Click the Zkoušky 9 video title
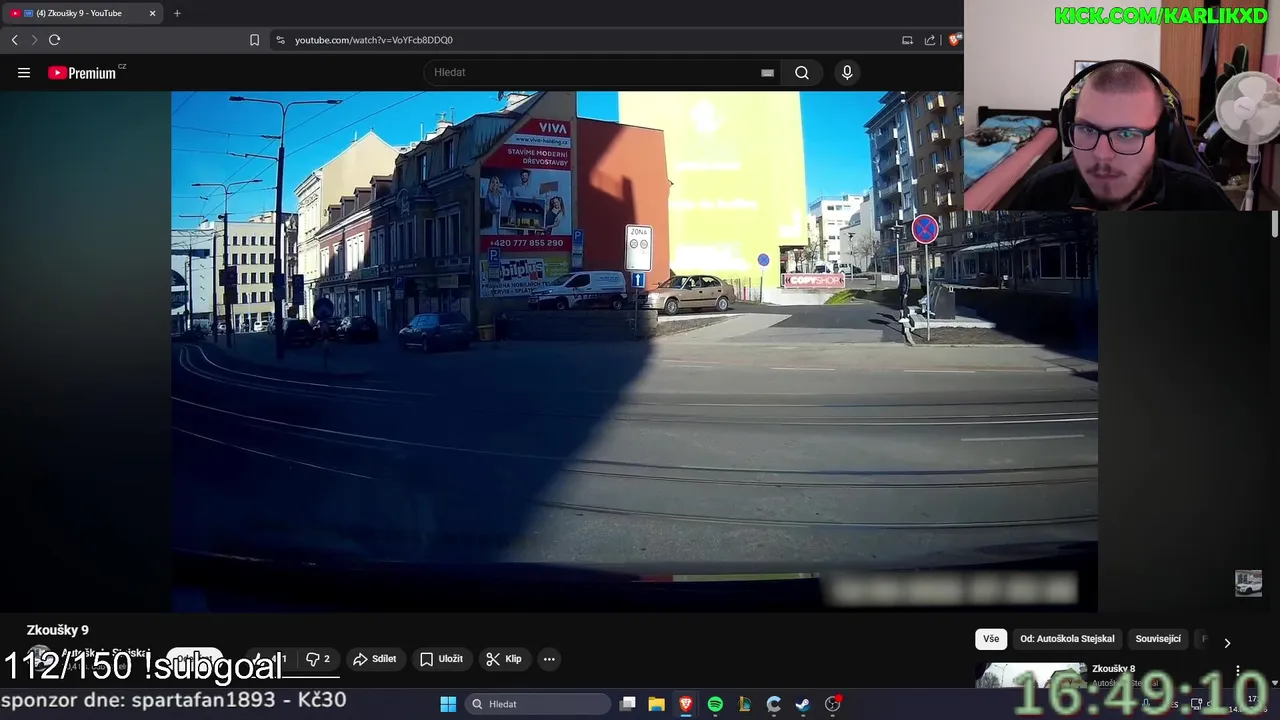 tap(58, 630)
